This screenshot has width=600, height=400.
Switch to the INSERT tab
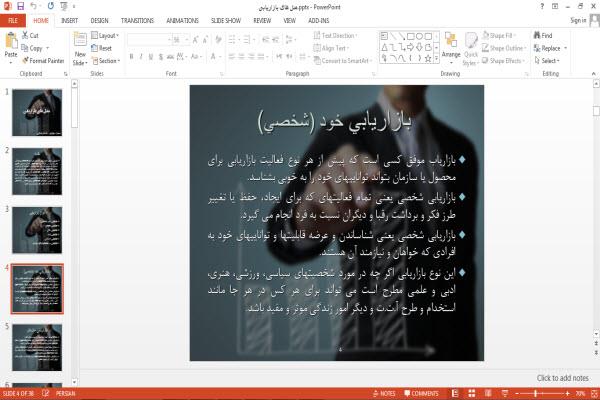point(69,21)
